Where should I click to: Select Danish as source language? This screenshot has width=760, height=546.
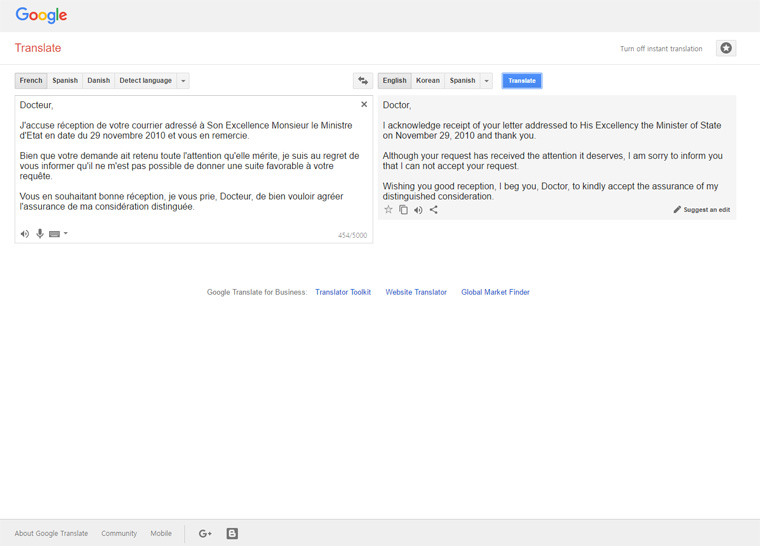98,80
